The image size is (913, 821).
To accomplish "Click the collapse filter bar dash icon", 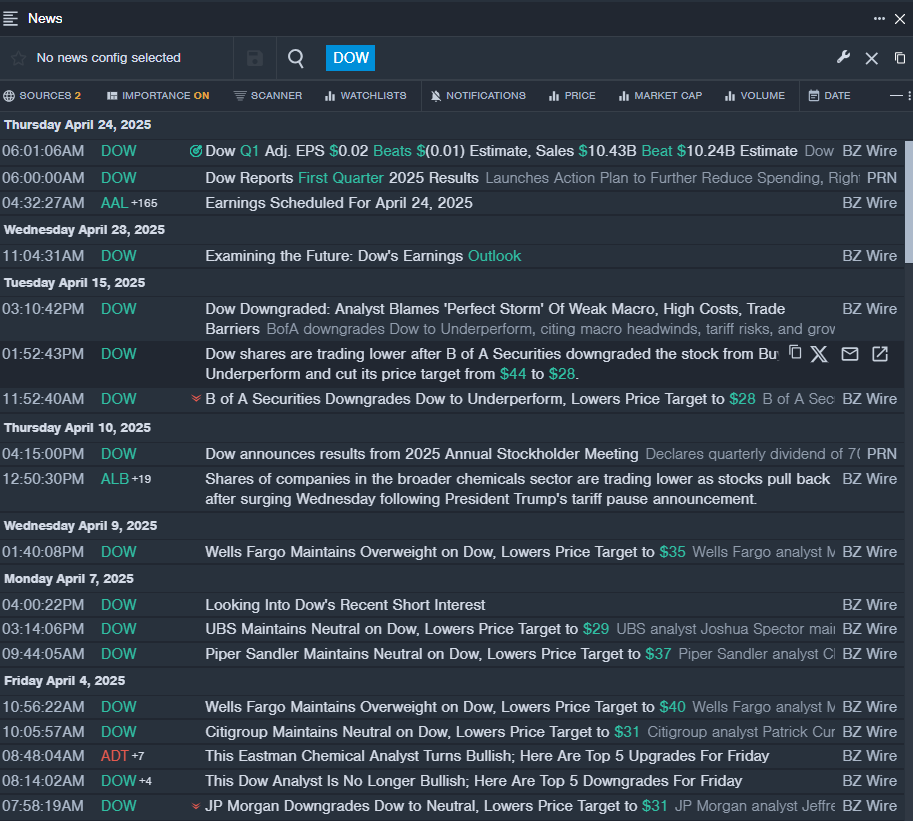I will click(896, 95).
